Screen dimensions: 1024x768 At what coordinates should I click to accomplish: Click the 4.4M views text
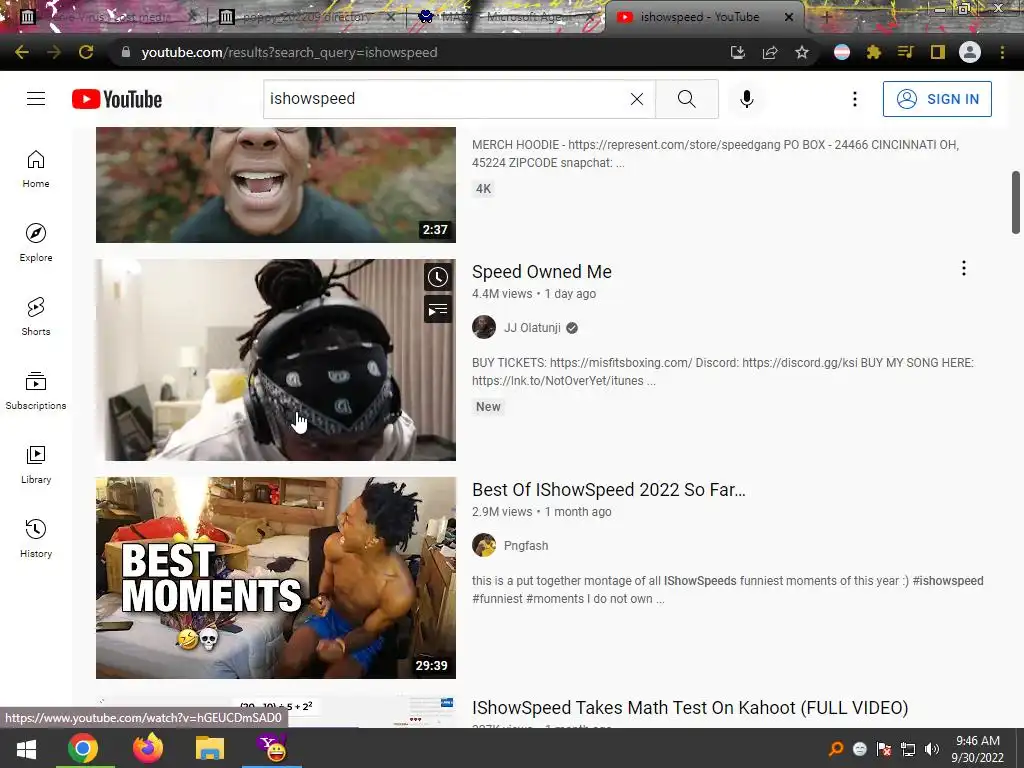502,294
